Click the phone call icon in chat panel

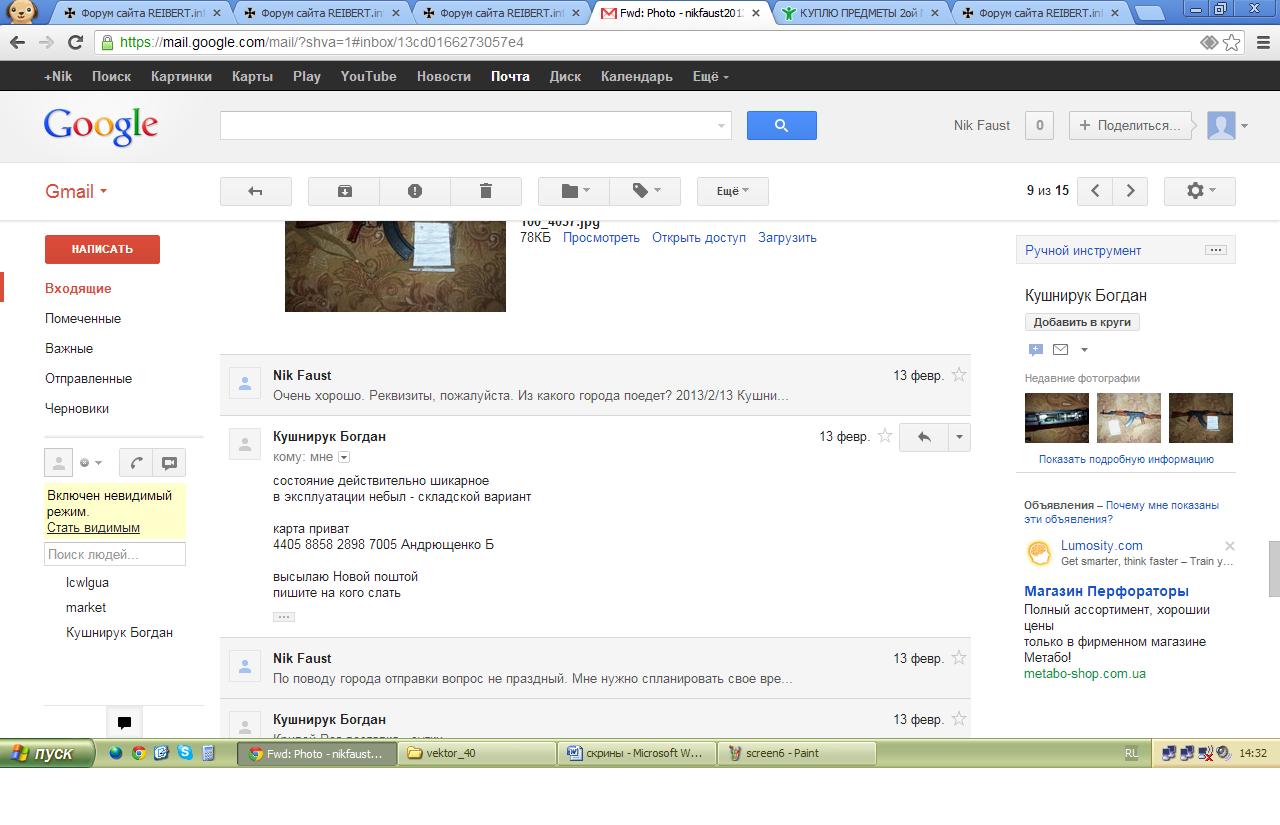136,463
